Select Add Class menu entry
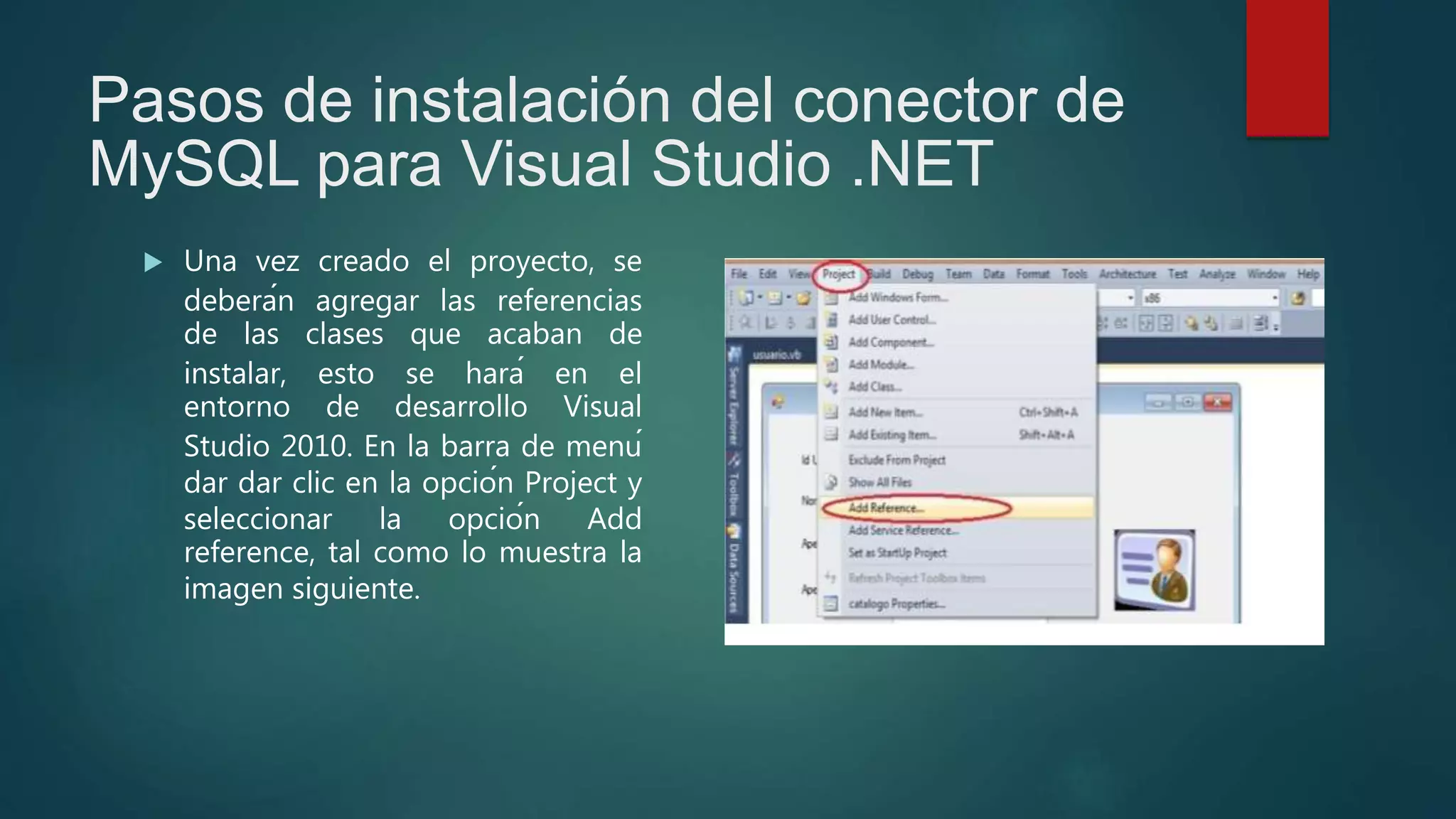This screenshot has height=819, width=1456. [956, 387]
